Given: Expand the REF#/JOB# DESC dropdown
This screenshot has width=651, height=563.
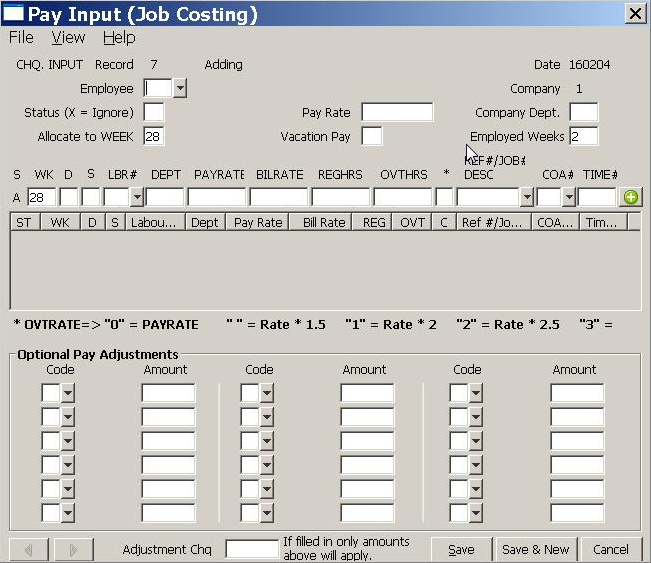Looking at the screenshot, I should click(526, 197).
